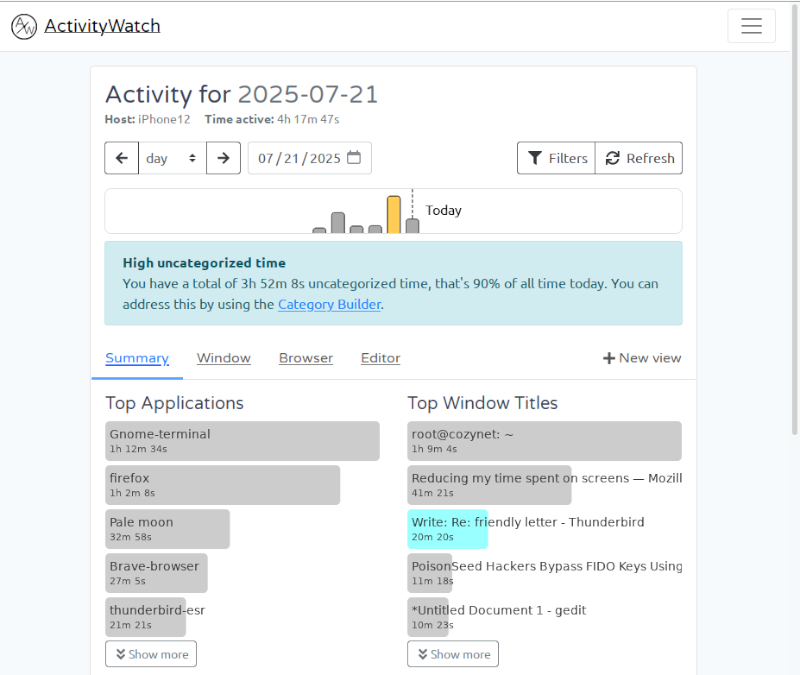Screen dimensions: 800x675
Task: Open the day period dropdown
Action: coord(172,158)
